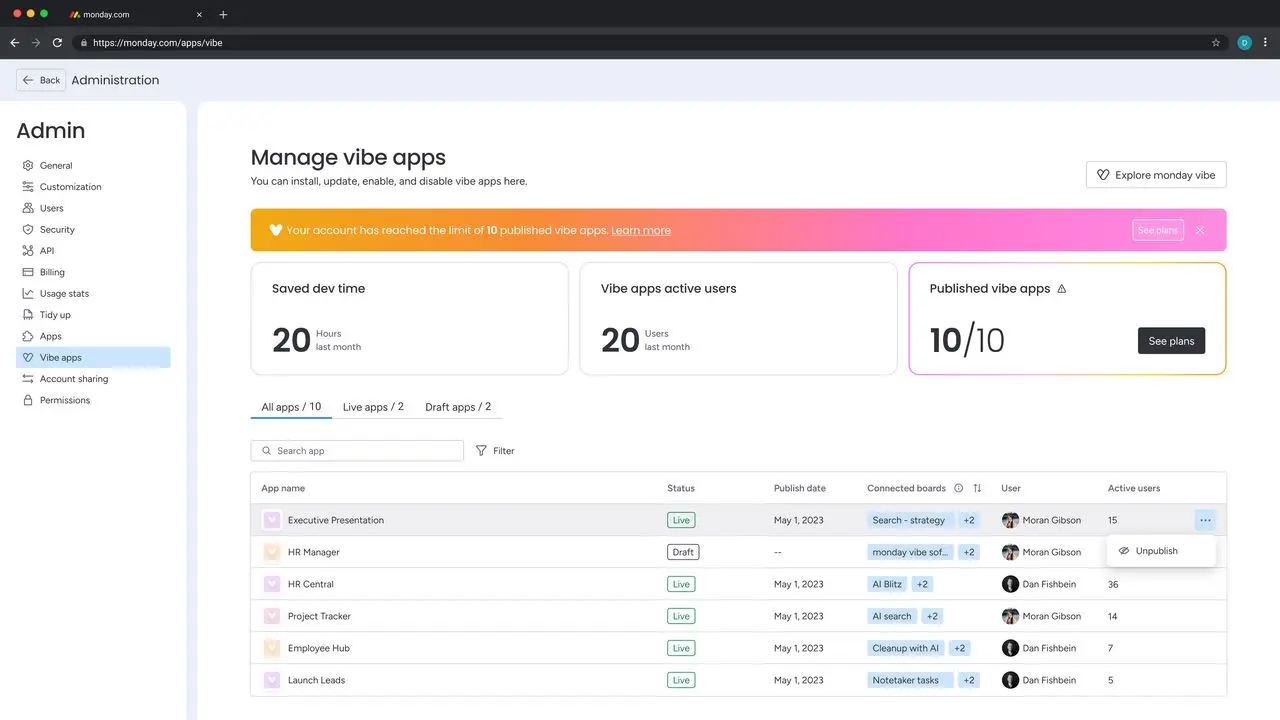Select Vibe apps in sidebar
Image resolution: width=1280 pixels, height=720 pixels.
pyautogui.click(x=93, y=357)
